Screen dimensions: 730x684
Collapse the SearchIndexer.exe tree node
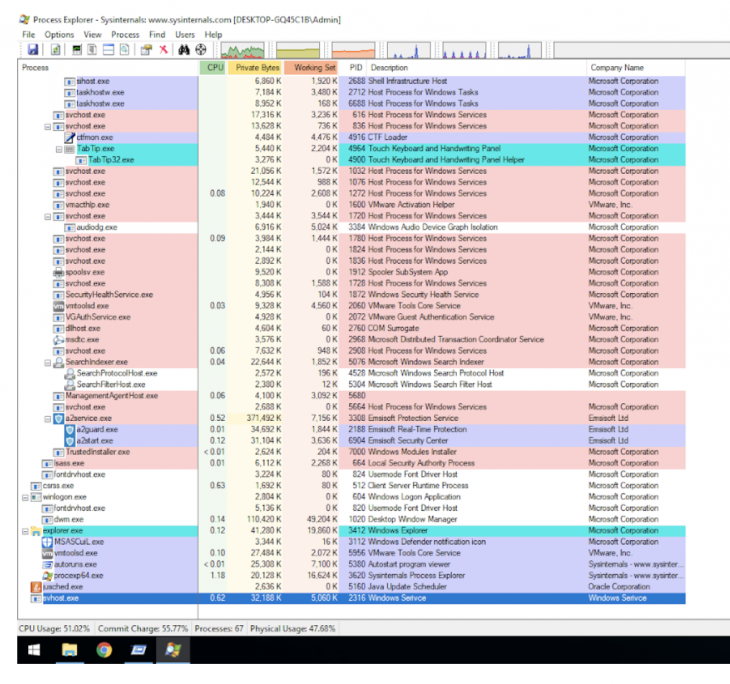[x=47, y=362]
